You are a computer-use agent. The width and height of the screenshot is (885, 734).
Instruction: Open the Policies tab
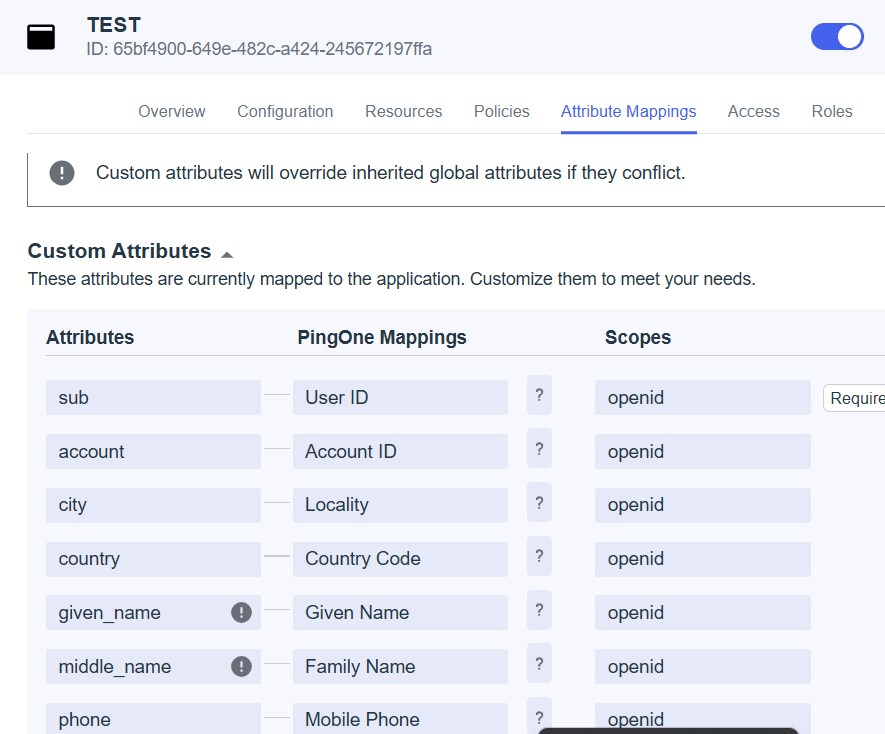coord(501,112)
